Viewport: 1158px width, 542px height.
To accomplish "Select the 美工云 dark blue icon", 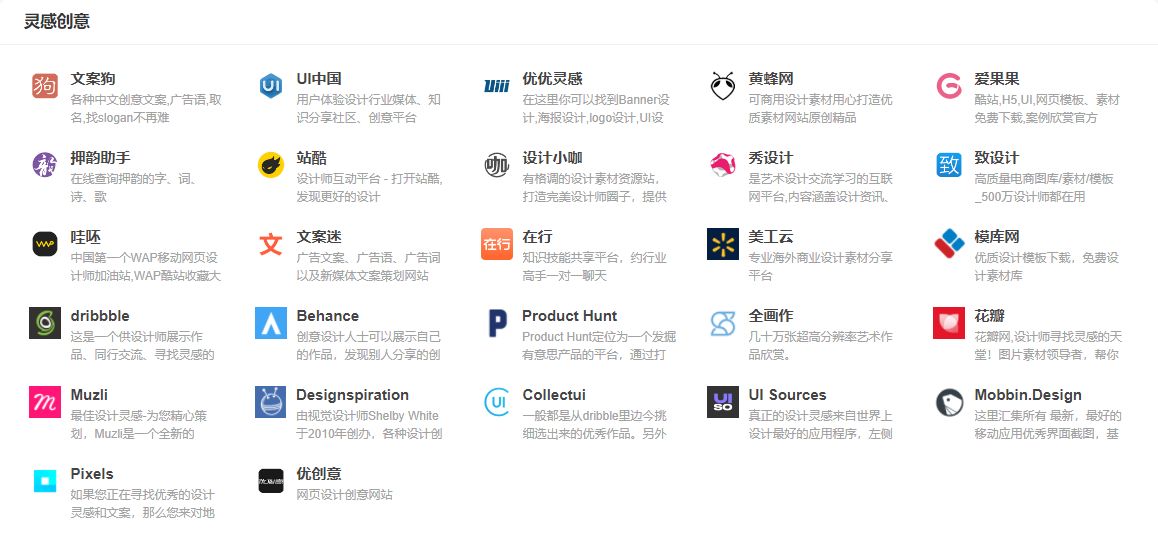I will coord(723,244).
